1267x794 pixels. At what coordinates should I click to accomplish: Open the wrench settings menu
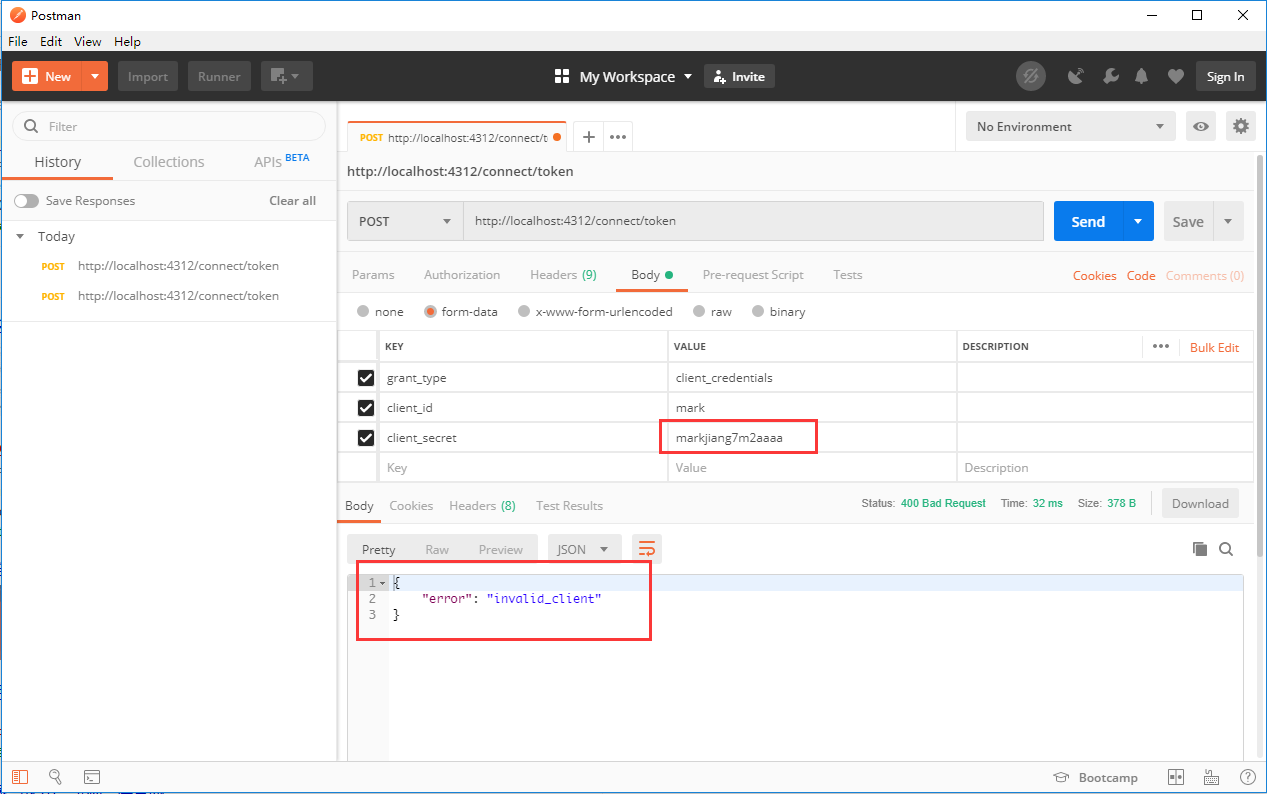pyautogui.click(x=1110, y=76)
